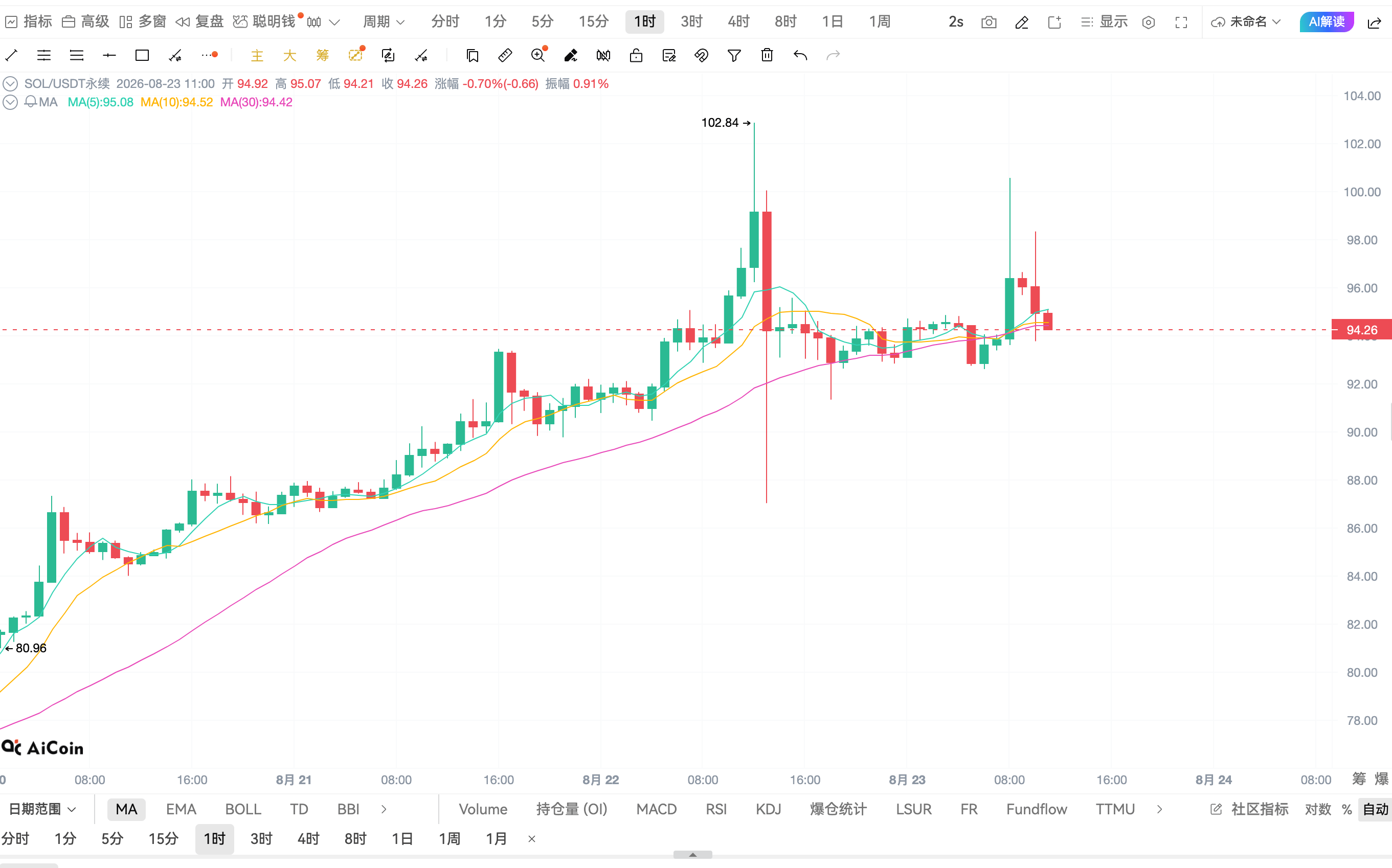Open the 未命名 layout dropdown

click(1246, 22)
